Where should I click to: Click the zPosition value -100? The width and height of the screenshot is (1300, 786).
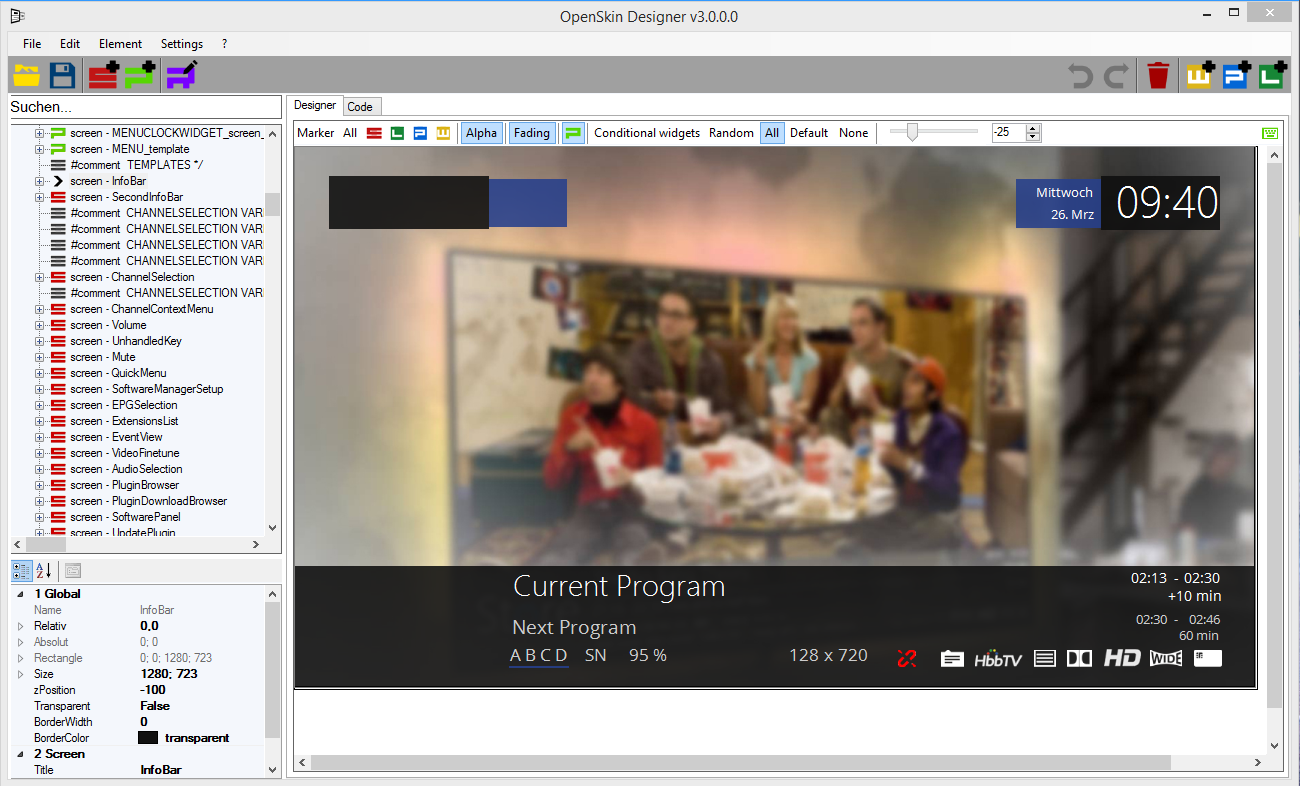pos(153,690)
